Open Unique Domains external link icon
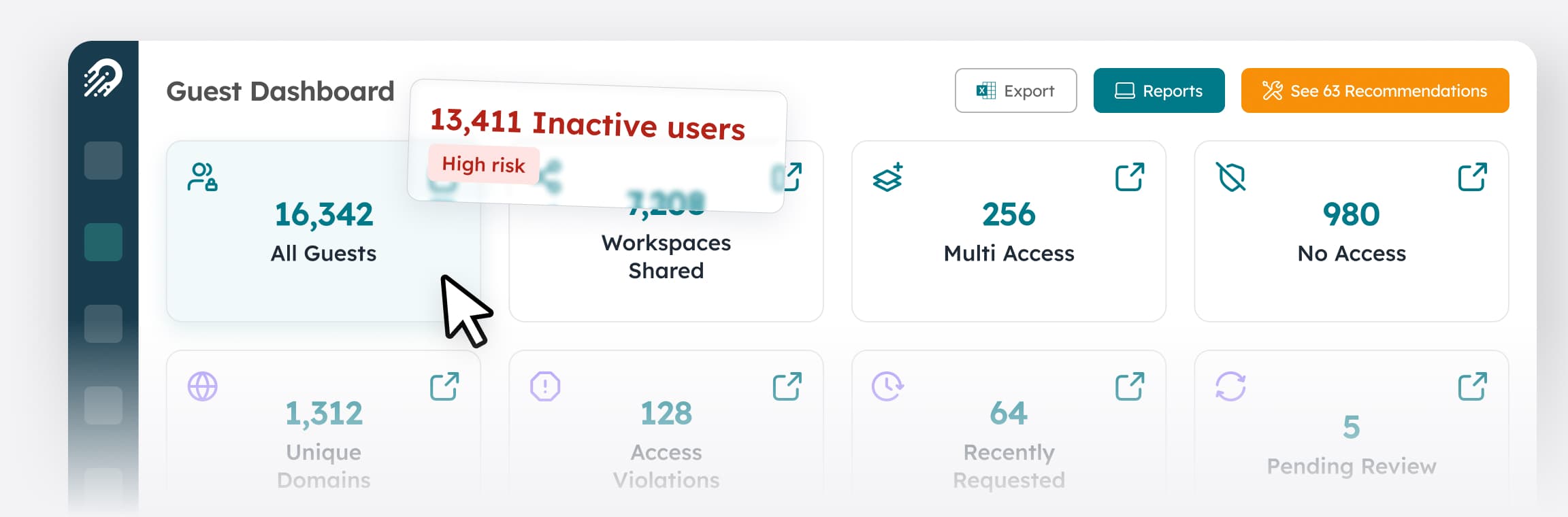Screen dimensions: 1568x517 [x=444, y=386]
